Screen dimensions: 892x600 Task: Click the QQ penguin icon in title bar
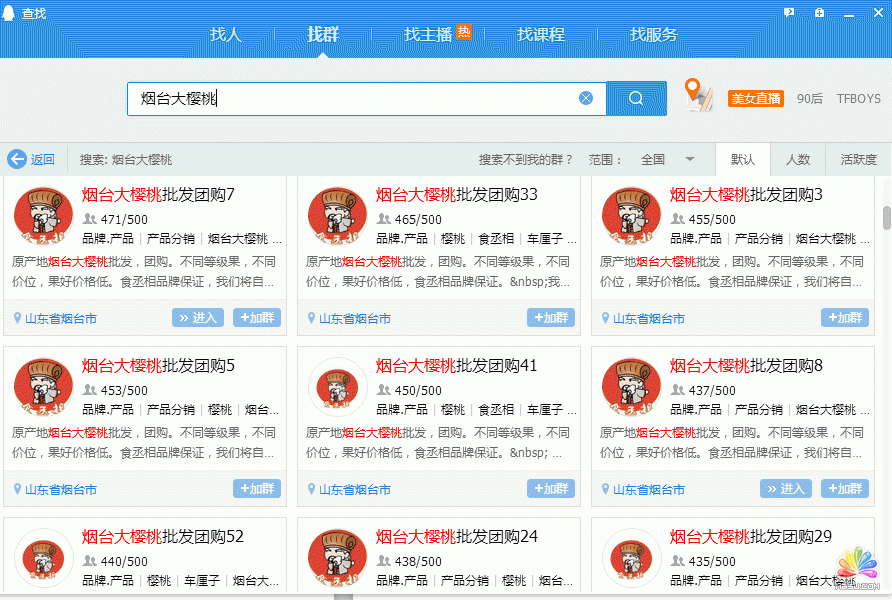(x=10, y=13)
